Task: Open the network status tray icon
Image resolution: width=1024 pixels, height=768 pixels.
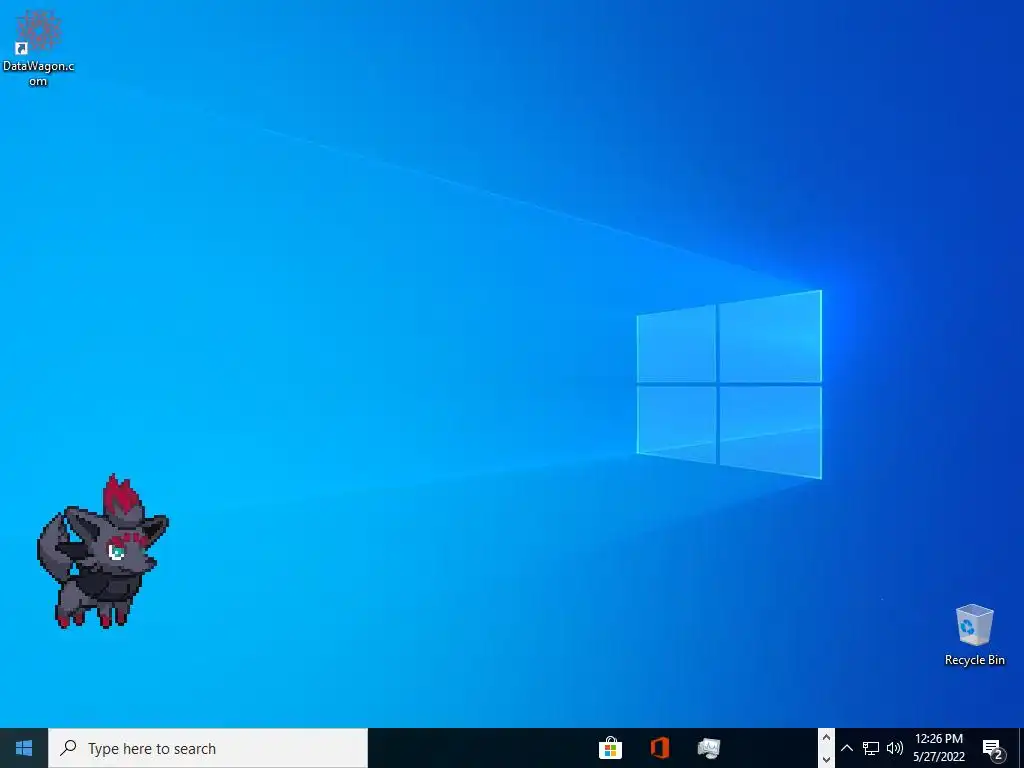Action: coord(871,748)
